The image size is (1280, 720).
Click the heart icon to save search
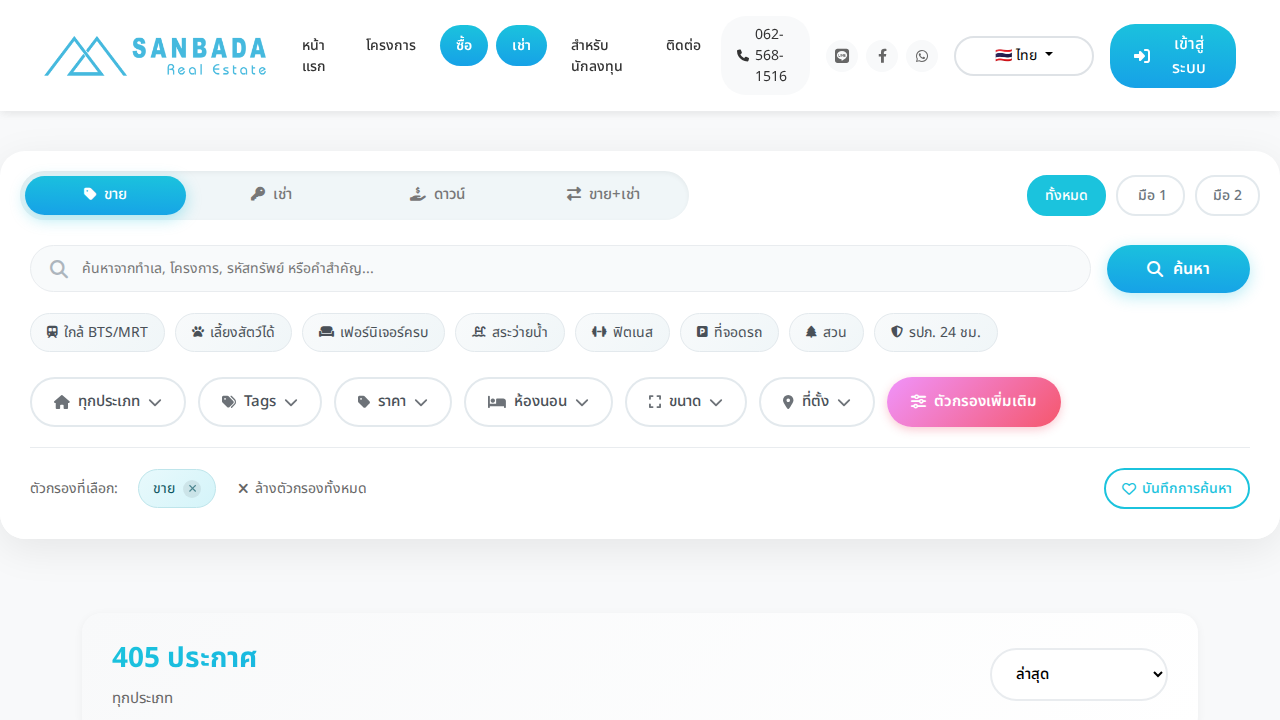point(1129,489)
